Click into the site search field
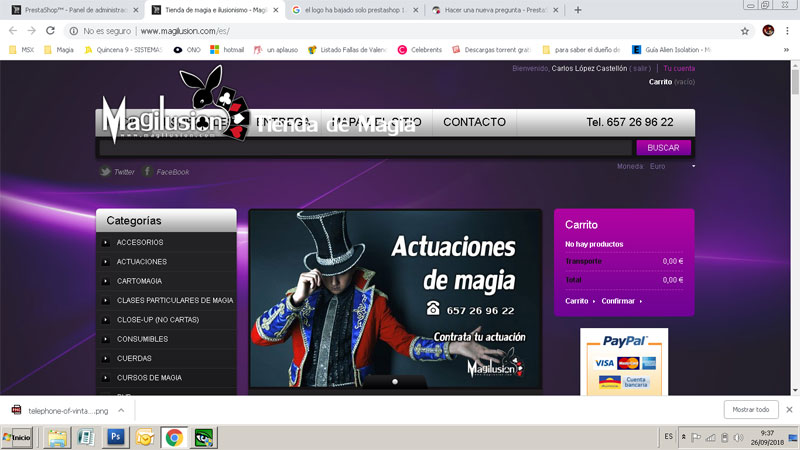This screenshot has height=450, width=800. (365, 148)
